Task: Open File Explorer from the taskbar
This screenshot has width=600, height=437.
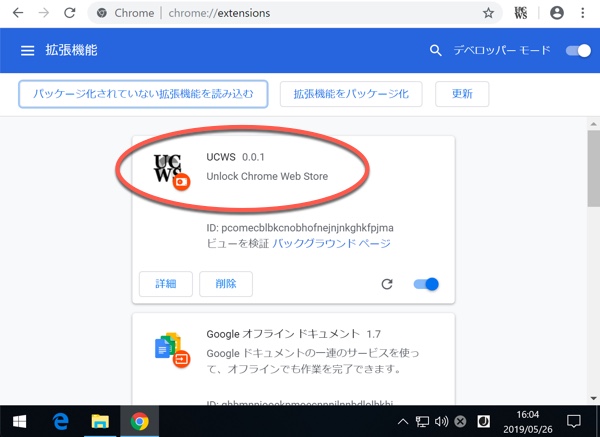Action: [100, 422]
